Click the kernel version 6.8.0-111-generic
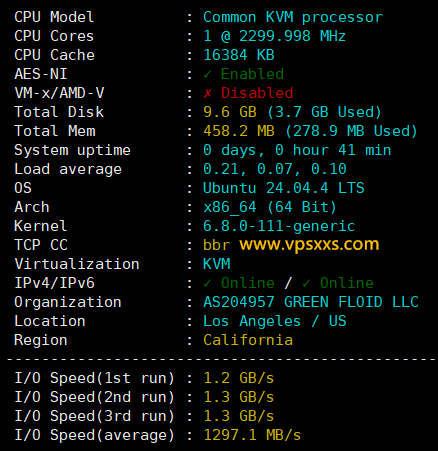 [x=279, y=226]
